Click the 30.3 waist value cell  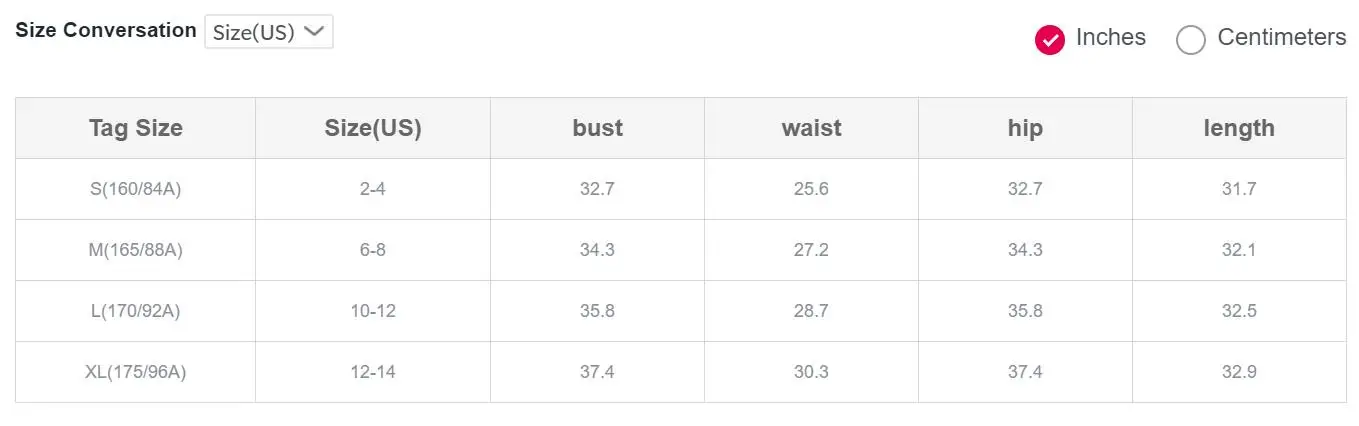pyautogui.click(x=811, y=372)
